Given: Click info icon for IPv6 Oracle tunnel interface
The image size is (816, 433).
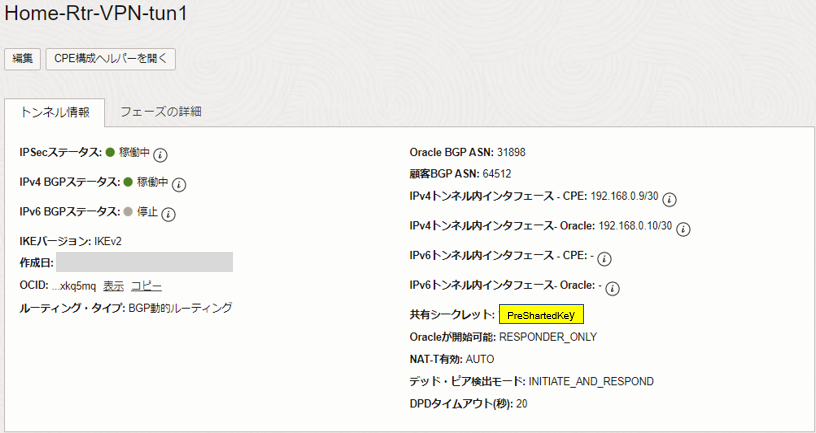Looking at the screenshot, I should [x=613, y=288].
